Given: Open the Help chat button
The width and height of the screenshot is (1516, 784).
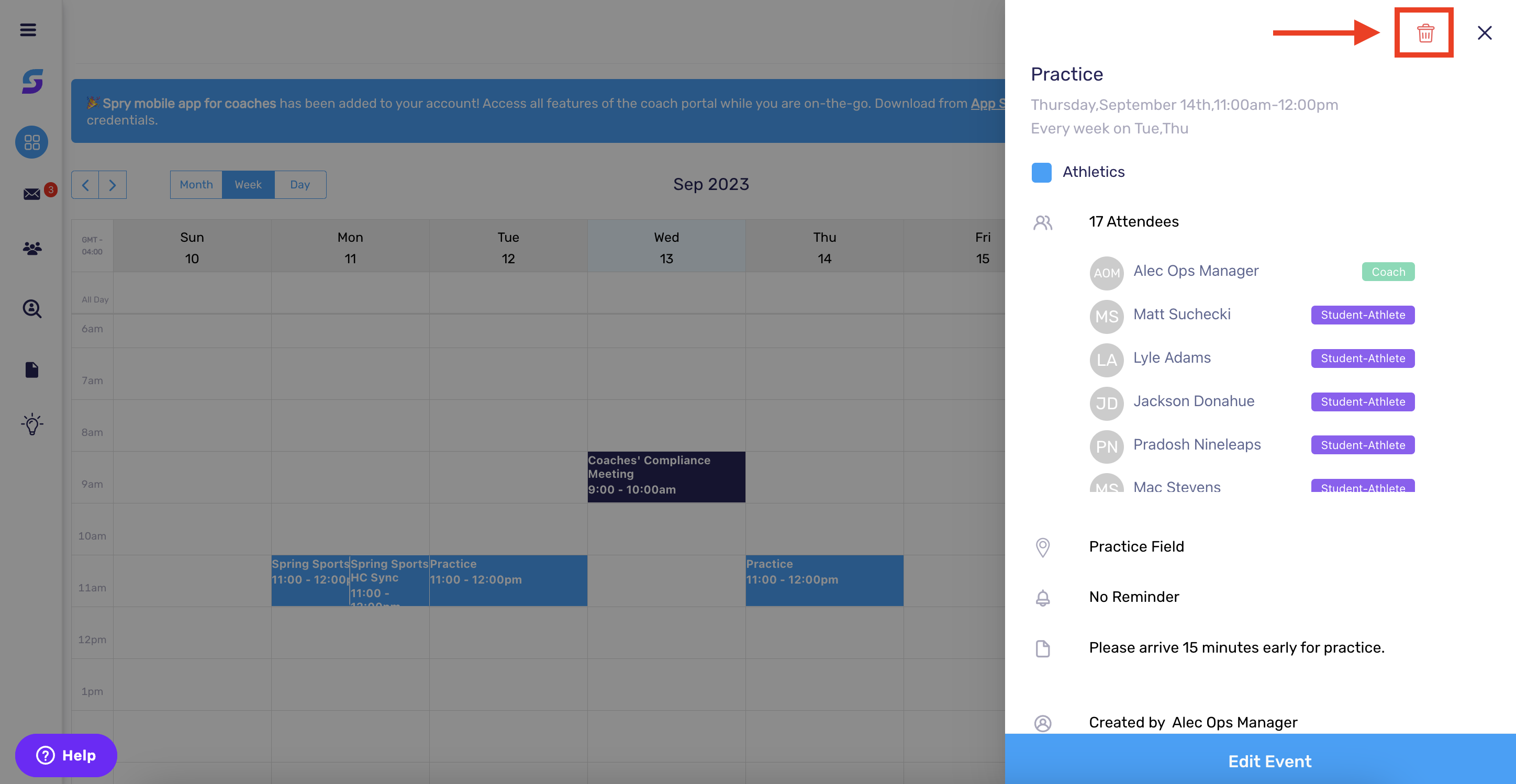Looking at the screenshot, I should point(65,755).
